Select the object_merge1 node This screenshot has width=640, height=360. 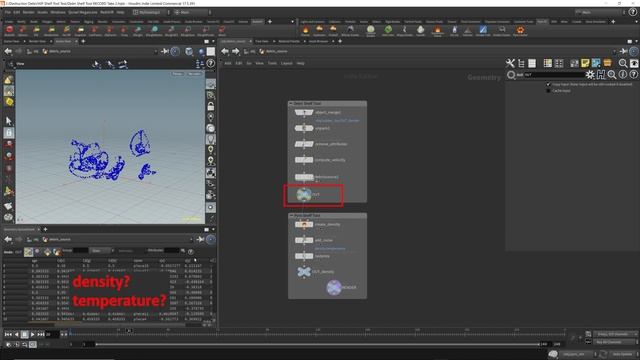[304, 112]
